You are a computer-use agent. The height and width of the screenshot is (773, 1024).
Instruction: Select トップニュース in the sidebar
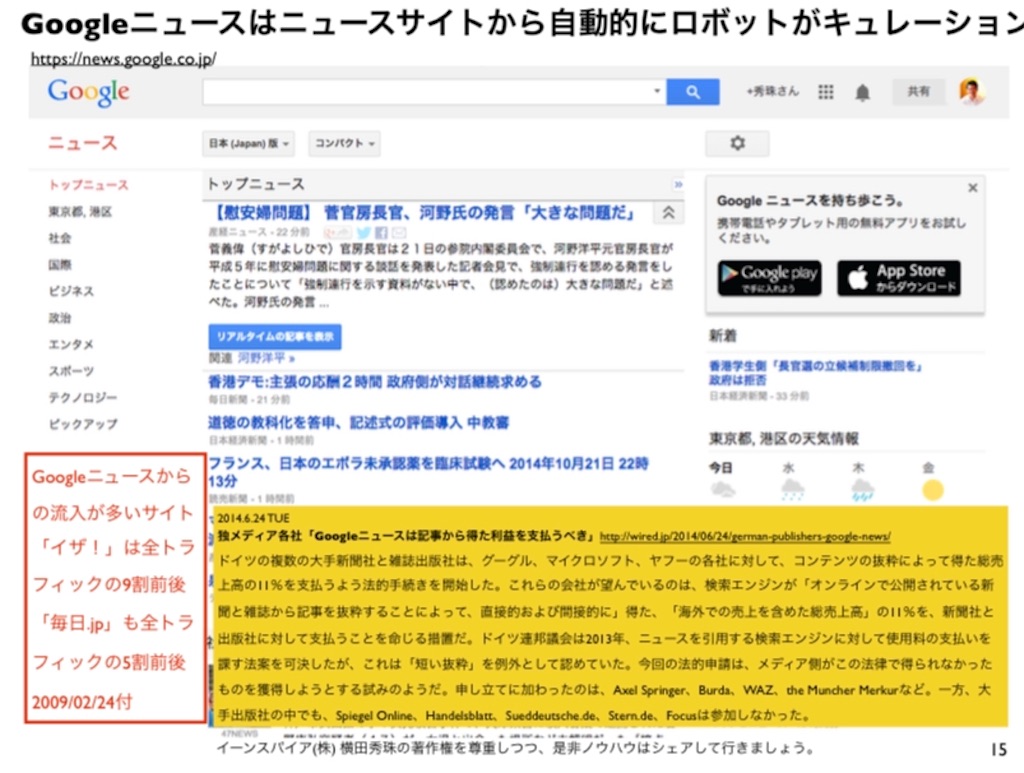pyautogui.click(x=88, y=185)
